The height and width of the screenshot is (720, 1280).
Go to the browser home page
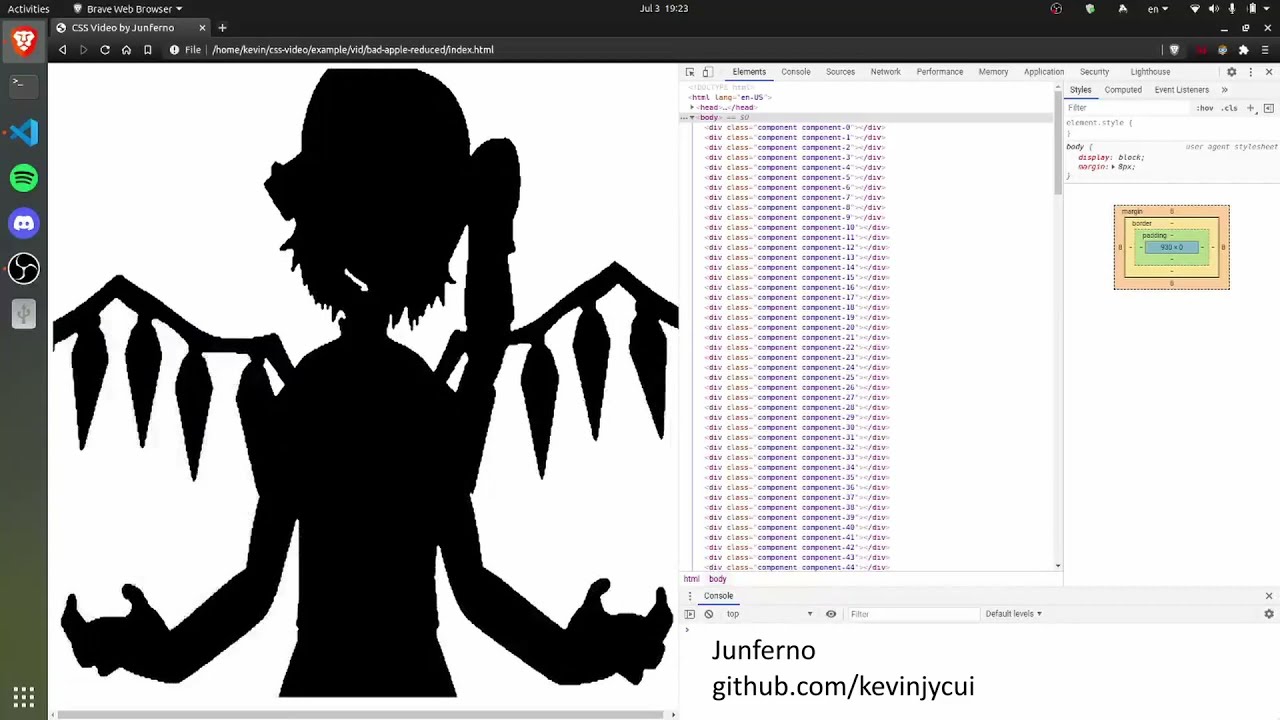[126, 50]
